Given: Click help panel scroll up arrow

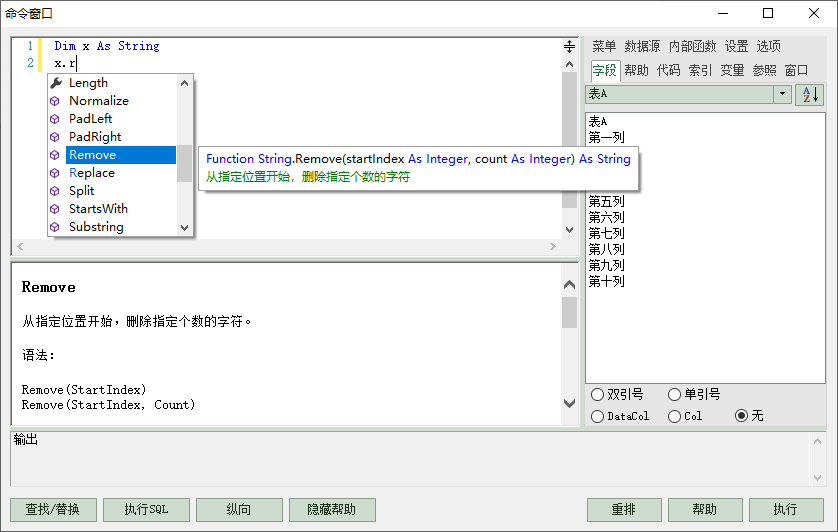Looking at the screenshot, I should 569,284.
